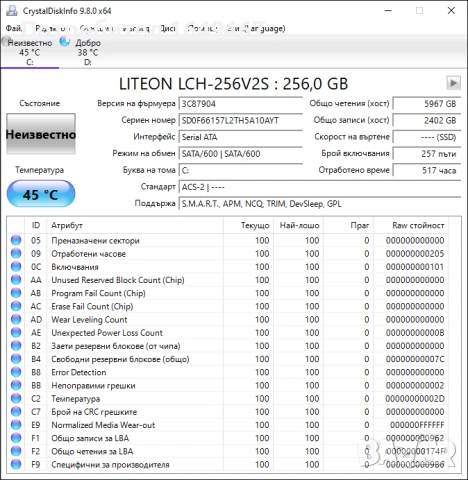
Task: Click the 45 °C temperature button
Action: click(41, 194)
